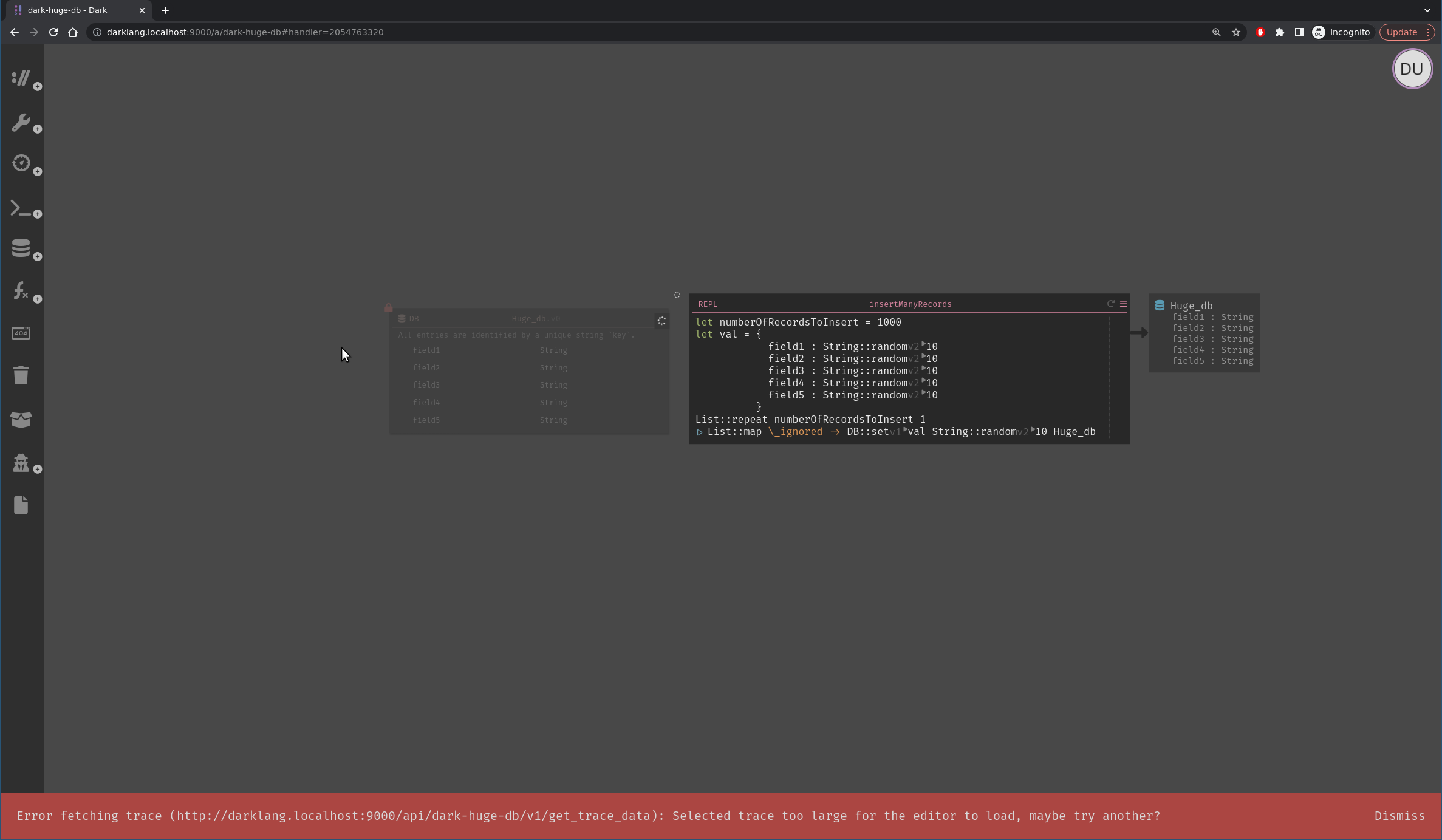
Task: Open deleted items via the trash icon
Action: click(x=21, y=375)
